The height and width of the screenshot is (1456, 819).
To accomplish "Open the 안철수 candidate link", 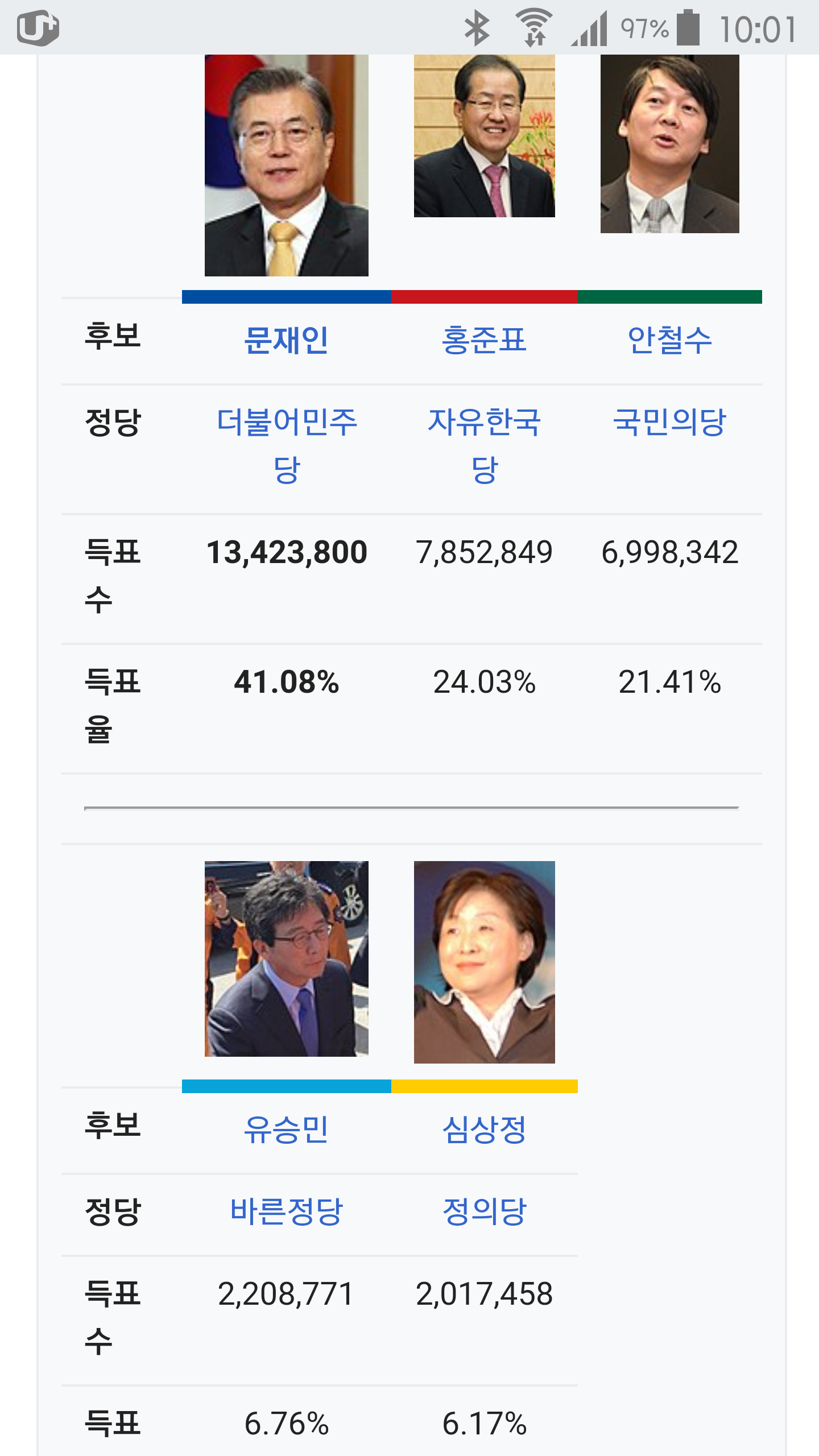I will pos(669,340).
